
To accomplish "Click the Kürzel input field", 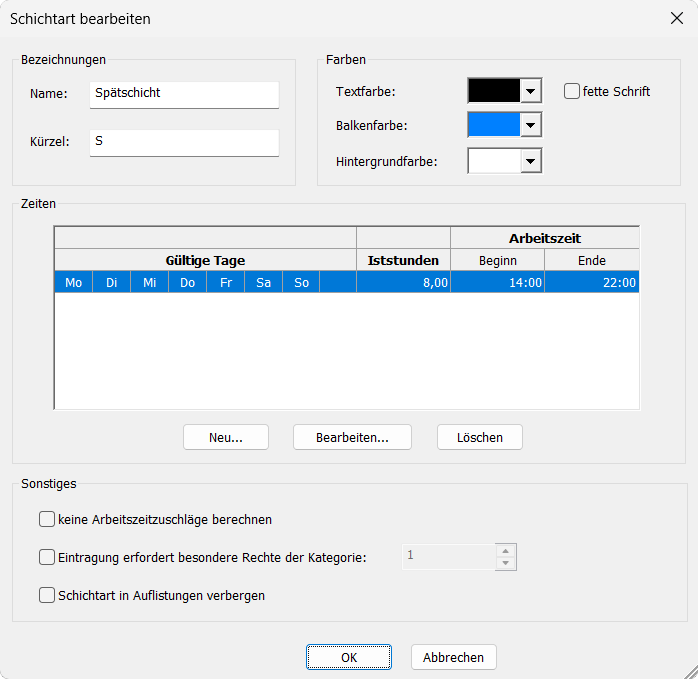I will [184, 142].
